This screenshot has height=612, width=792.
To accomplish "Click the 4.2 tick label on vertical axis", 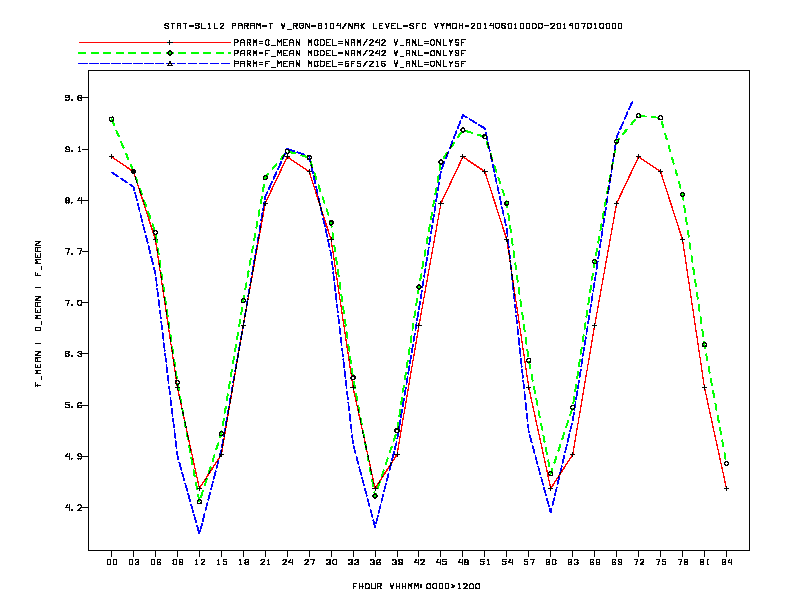I will (73, 507).
